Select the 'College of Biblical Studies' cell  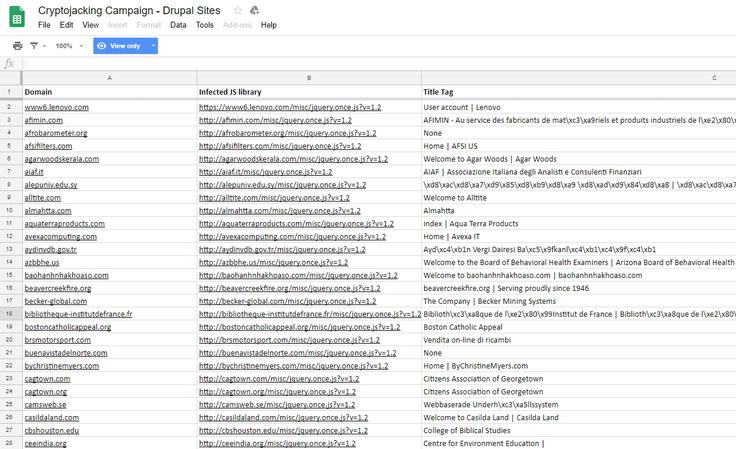(579, 430)
